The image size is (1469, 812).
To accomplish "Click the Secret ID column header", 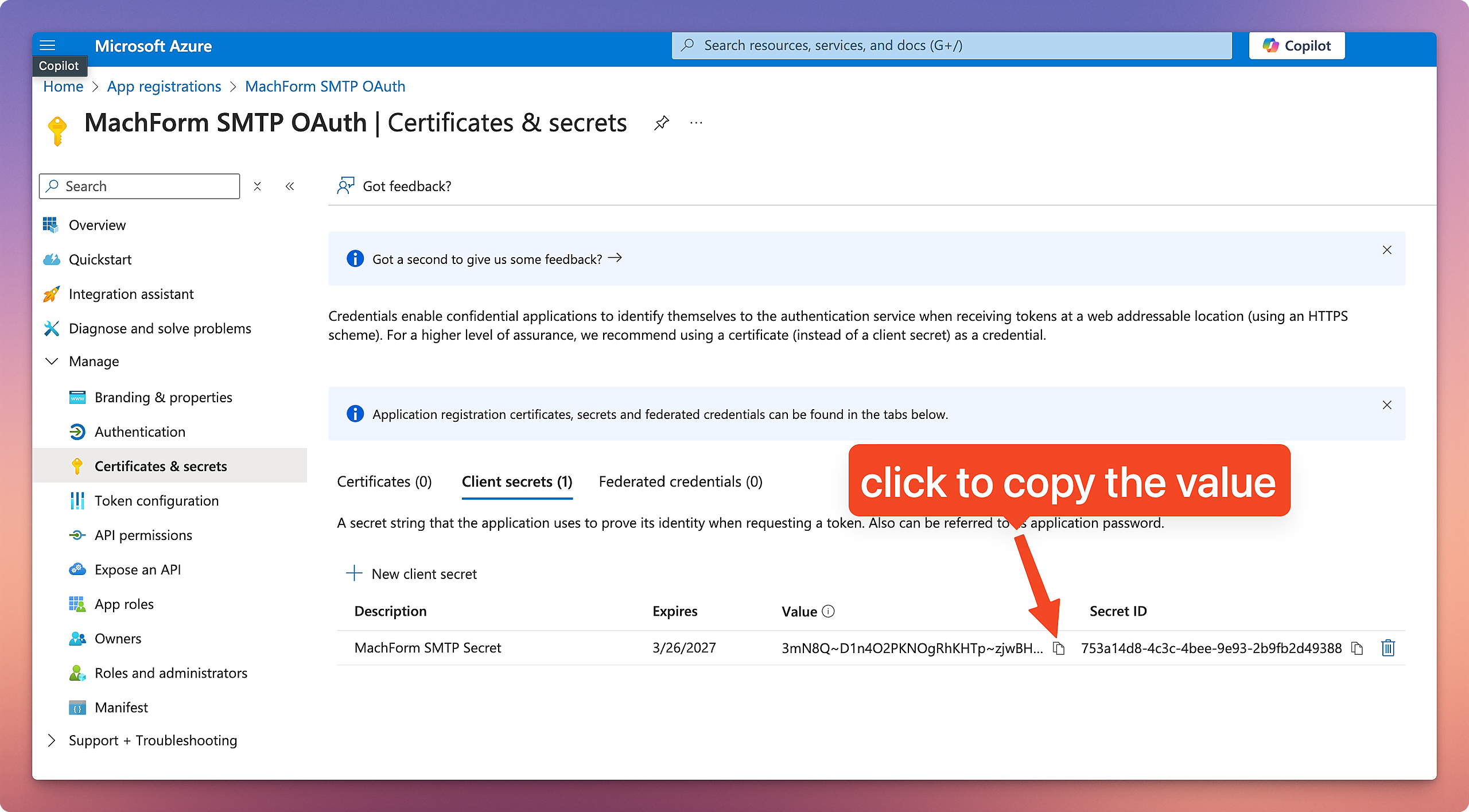I will (x=1118, y=611).
